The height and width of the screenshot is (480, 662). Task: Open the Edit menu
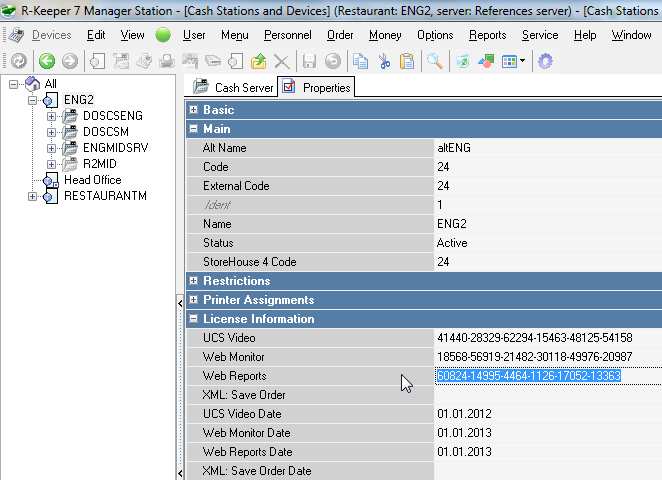point(96,35)
